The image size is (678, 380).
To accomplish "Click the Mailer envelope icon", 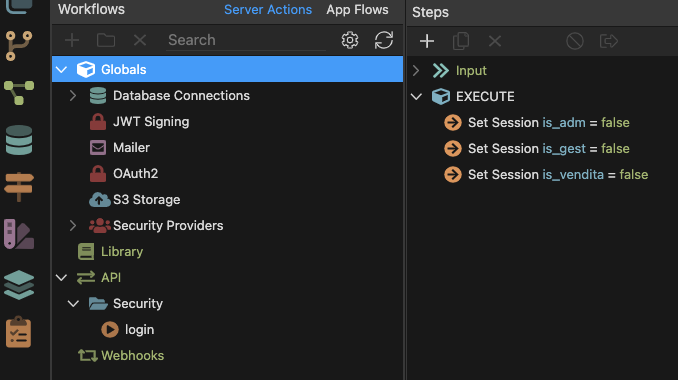I will pyautogui.click(x=98, y=147).
